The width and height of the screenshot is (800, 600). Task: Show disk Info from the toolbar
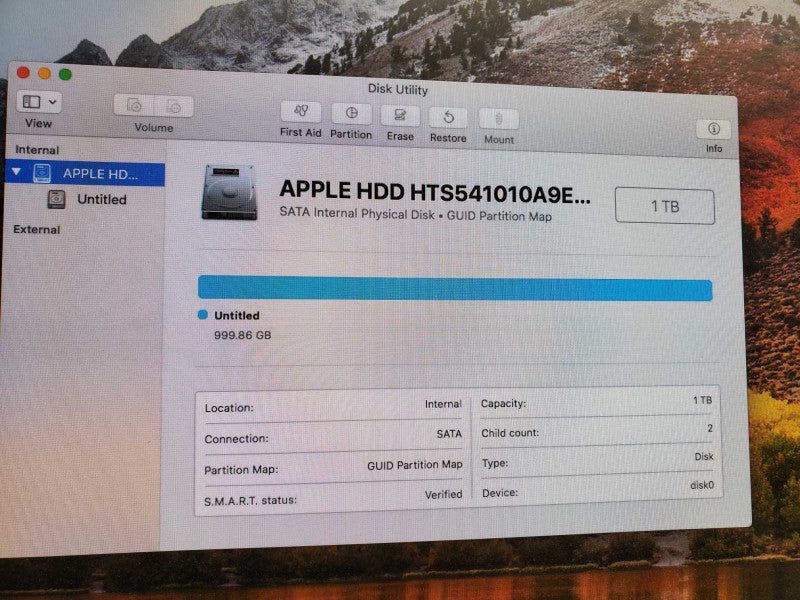(x=714, y=129)
